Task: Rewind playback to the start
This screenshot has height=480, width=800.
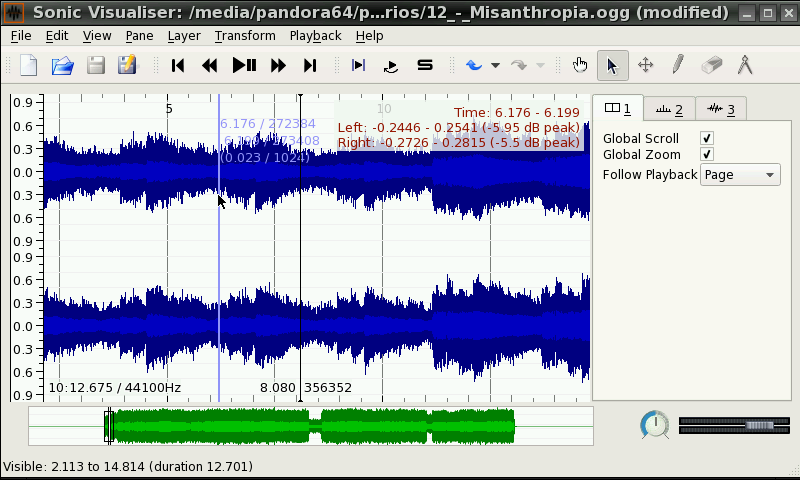Action: point(178,66)
